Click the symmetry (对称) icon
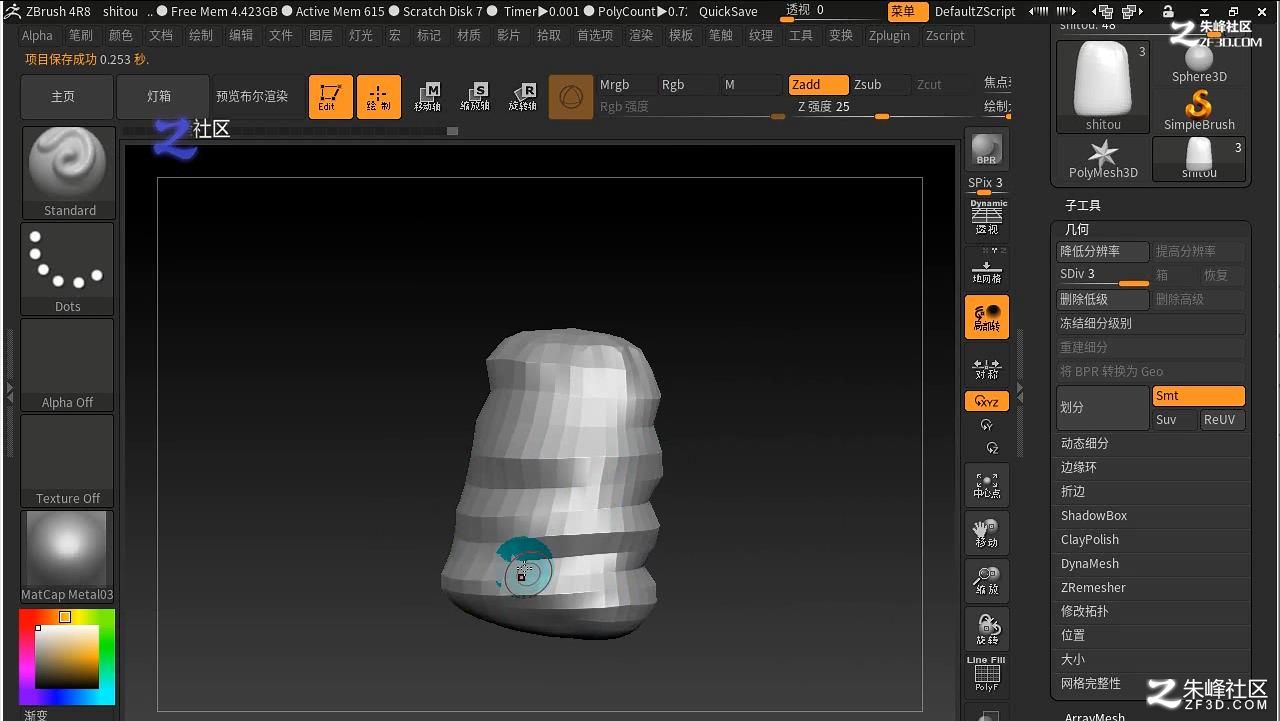Screen dimensions: 1280x721 (x=987, y=369)
